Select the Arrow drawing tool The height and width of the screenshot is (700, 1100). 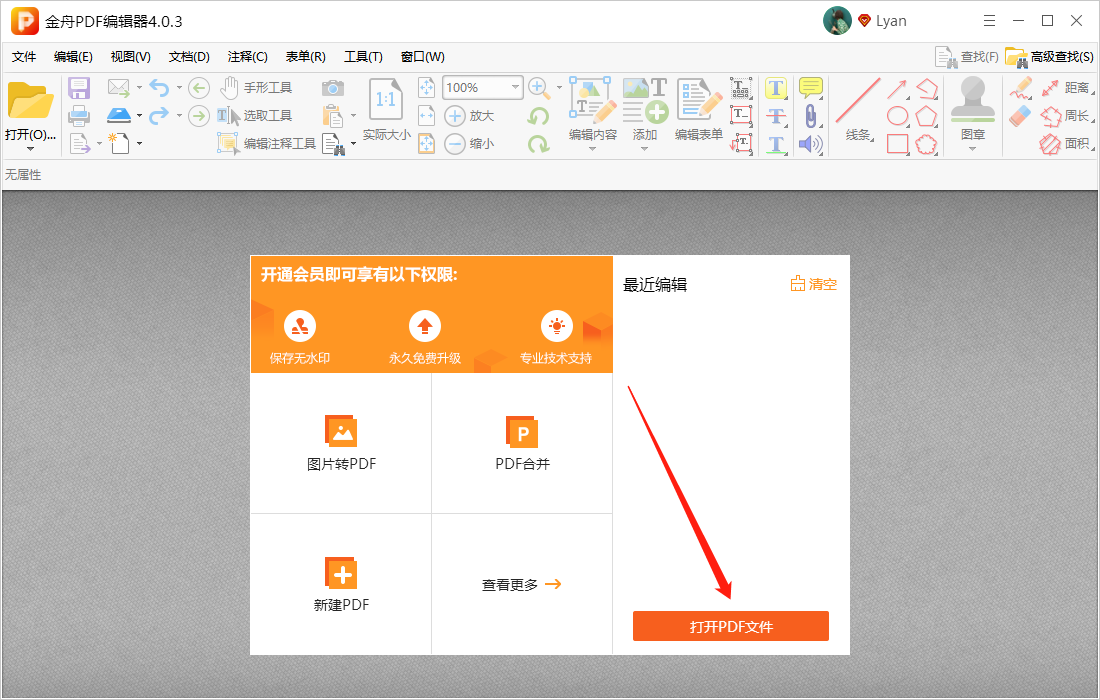point(897,89)
